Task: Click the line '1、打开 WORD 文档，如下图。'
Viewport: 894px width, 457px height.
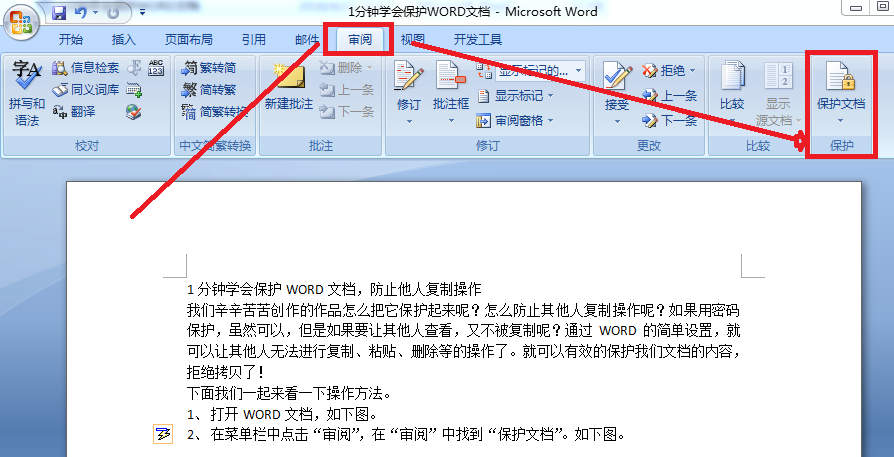Action: pyautogui.click(x=281, y=413)
